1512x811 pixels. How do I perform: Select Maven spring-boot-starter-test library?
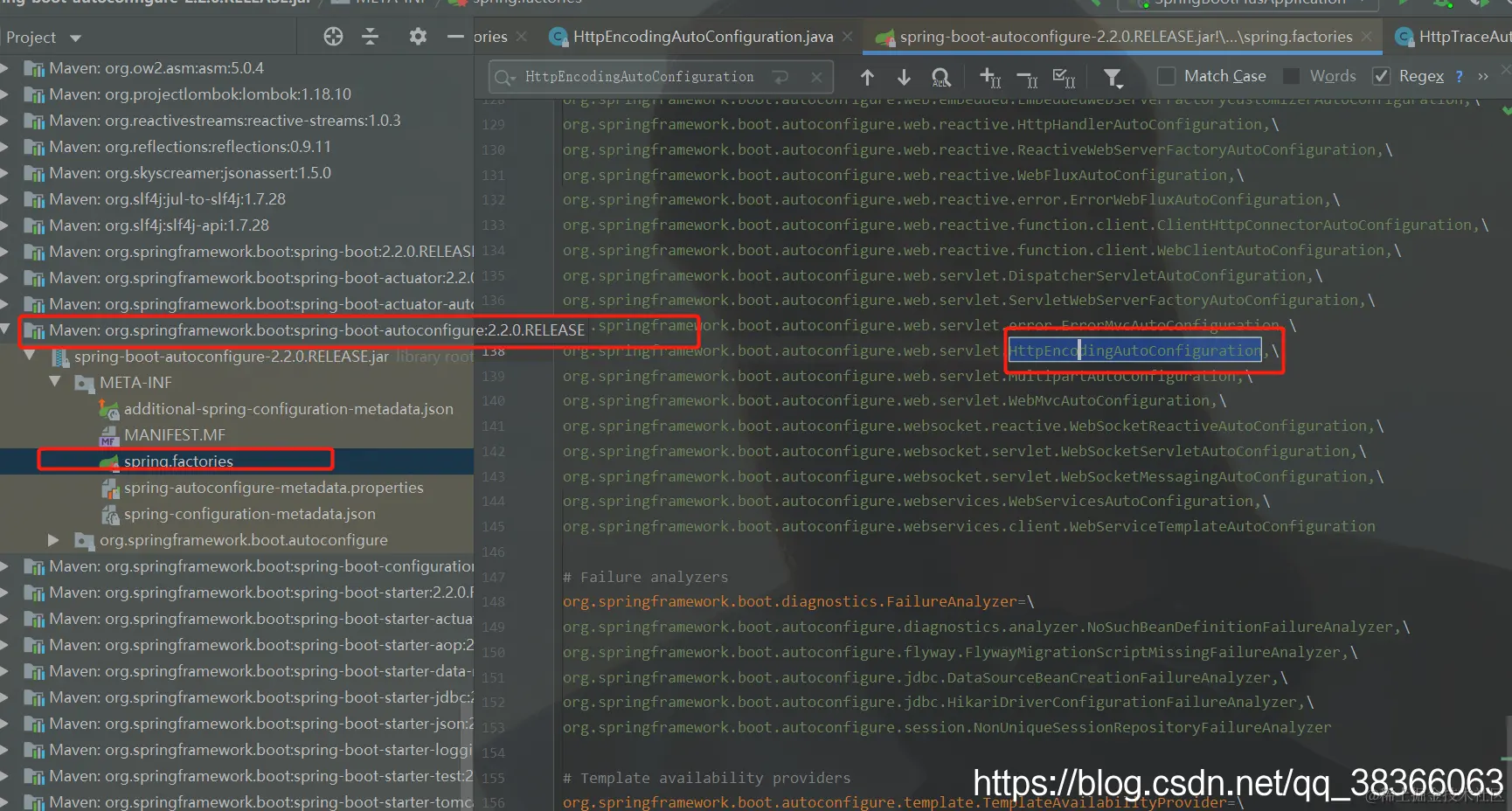pos(261,776)
